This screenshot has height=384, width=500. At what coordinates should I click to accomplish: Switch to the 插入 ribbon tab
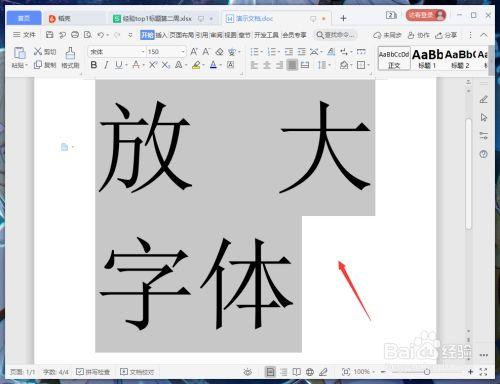tap(161, 35)
